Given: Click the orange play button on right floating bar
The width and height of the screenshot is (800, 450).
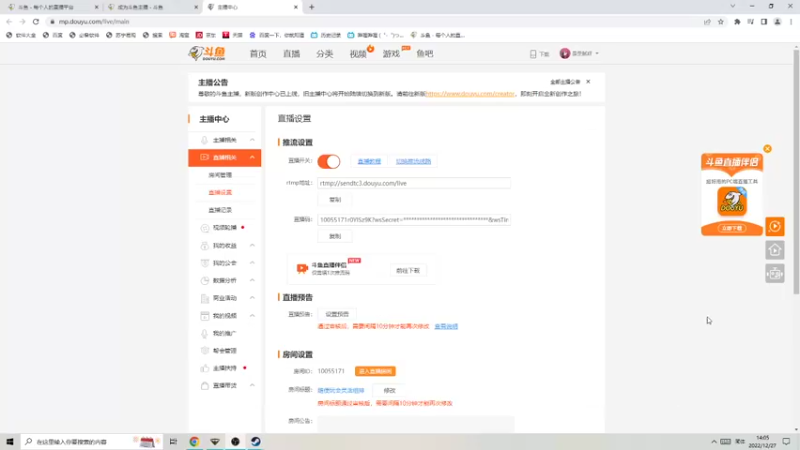Looking at the screenshot, I should pos(774,227).
